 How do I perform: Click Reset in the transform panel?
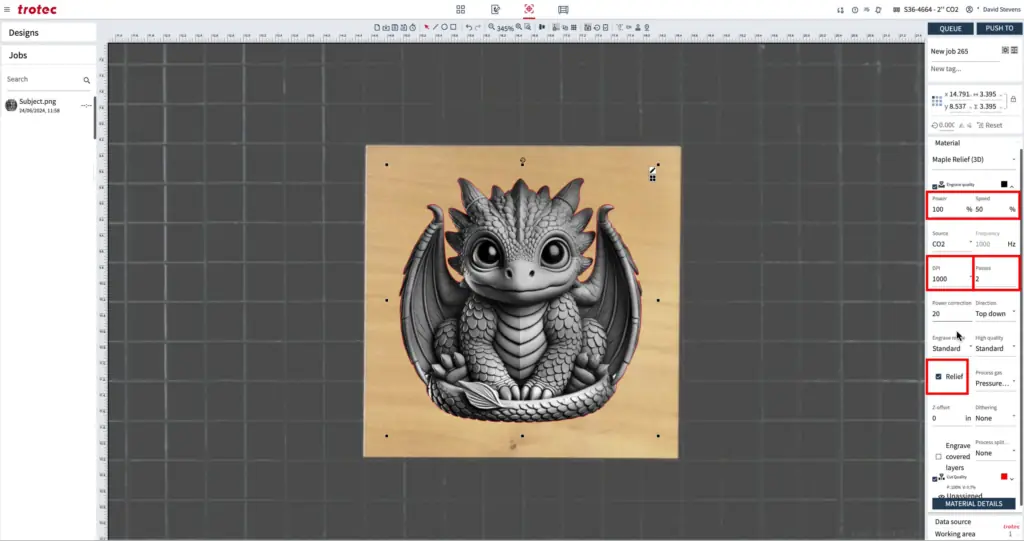click(x=990, y=125)
